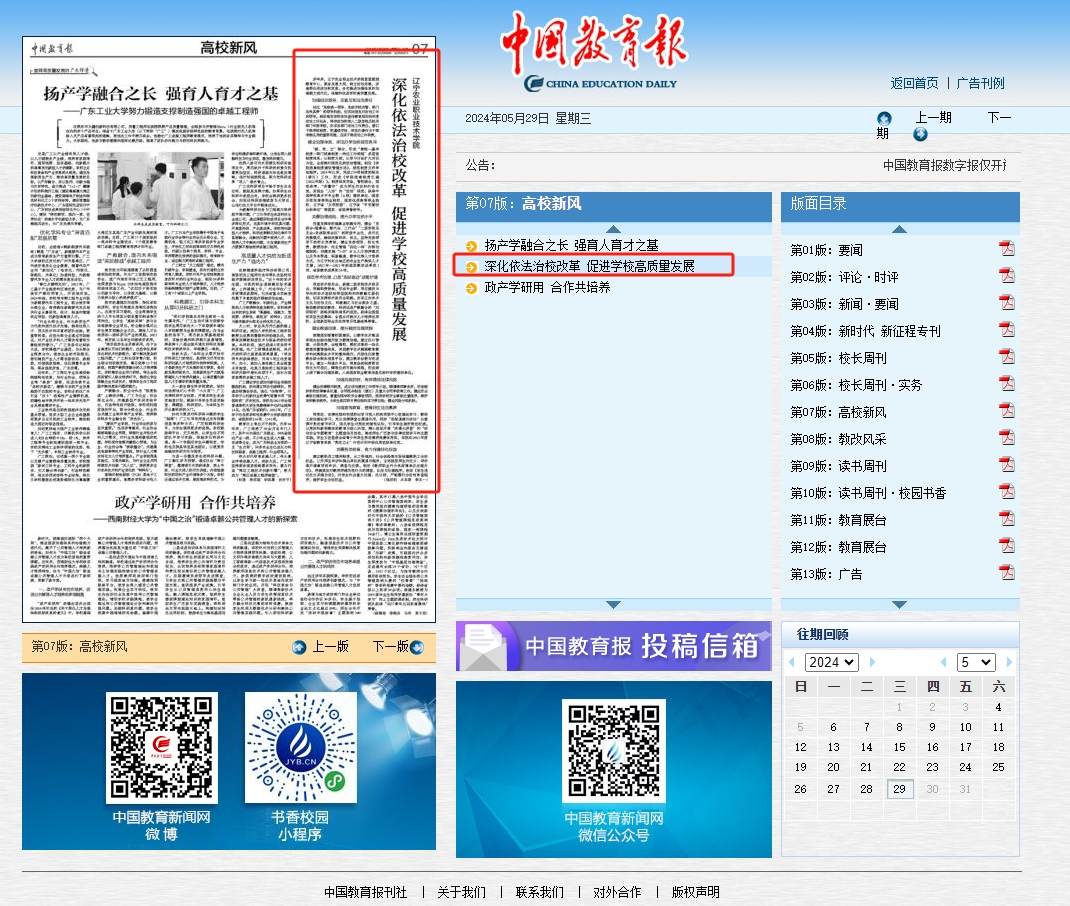Open article 政产学研用 合作共培养
Image resolution: width=1070 pixels, height=906 pixels.
point(547,287)
